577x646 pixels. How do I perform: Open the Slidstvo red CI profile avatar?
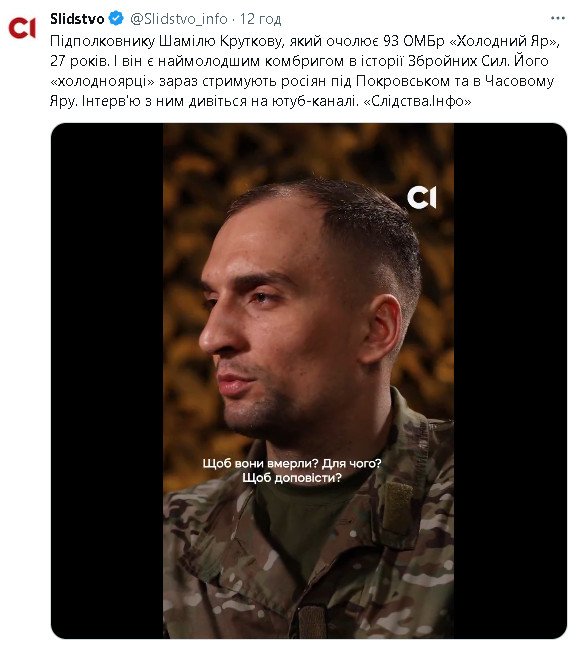(x=22, y=28)
